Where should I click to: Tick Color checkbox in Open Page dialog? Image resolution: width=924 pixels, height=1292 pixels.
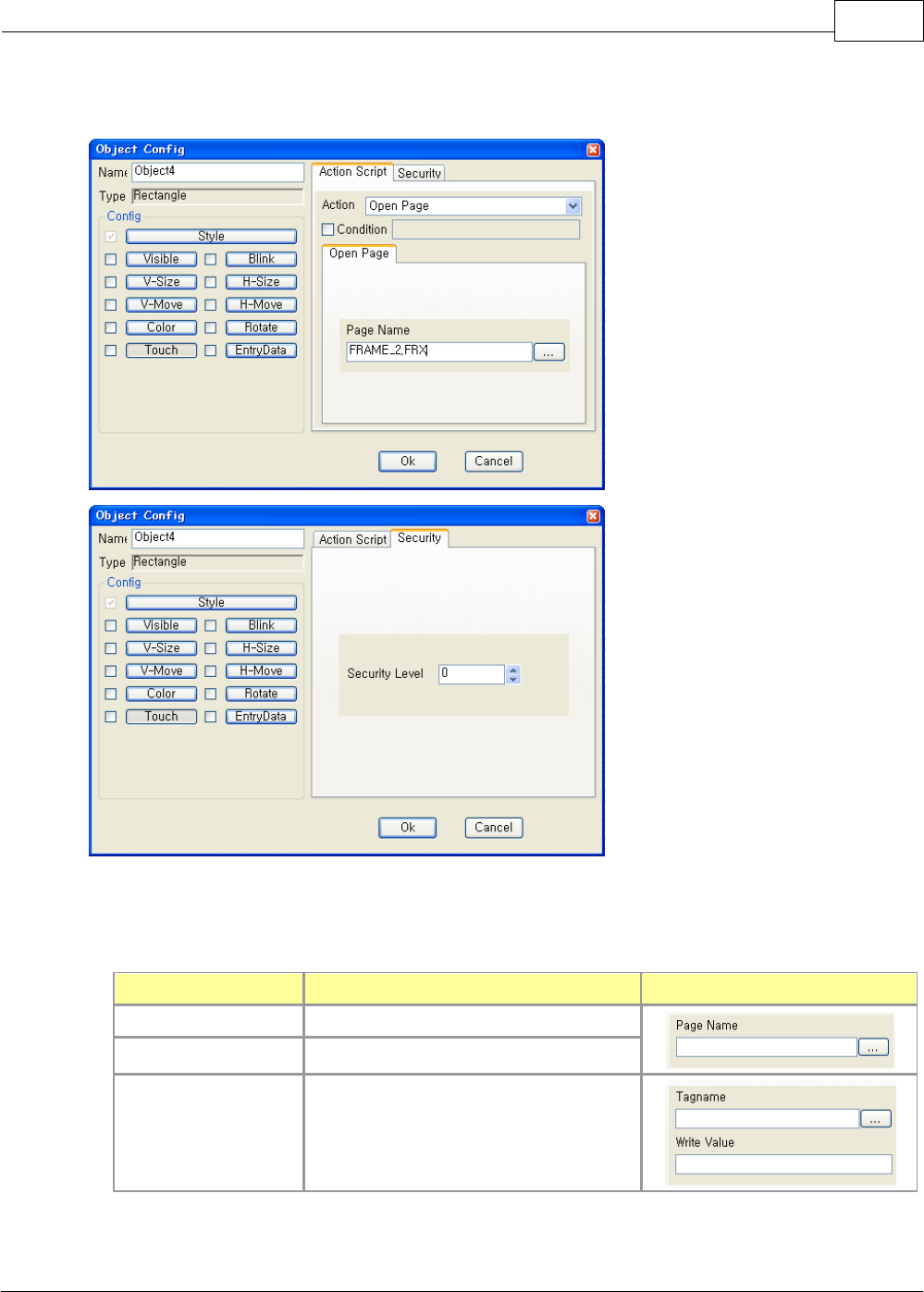111,327
